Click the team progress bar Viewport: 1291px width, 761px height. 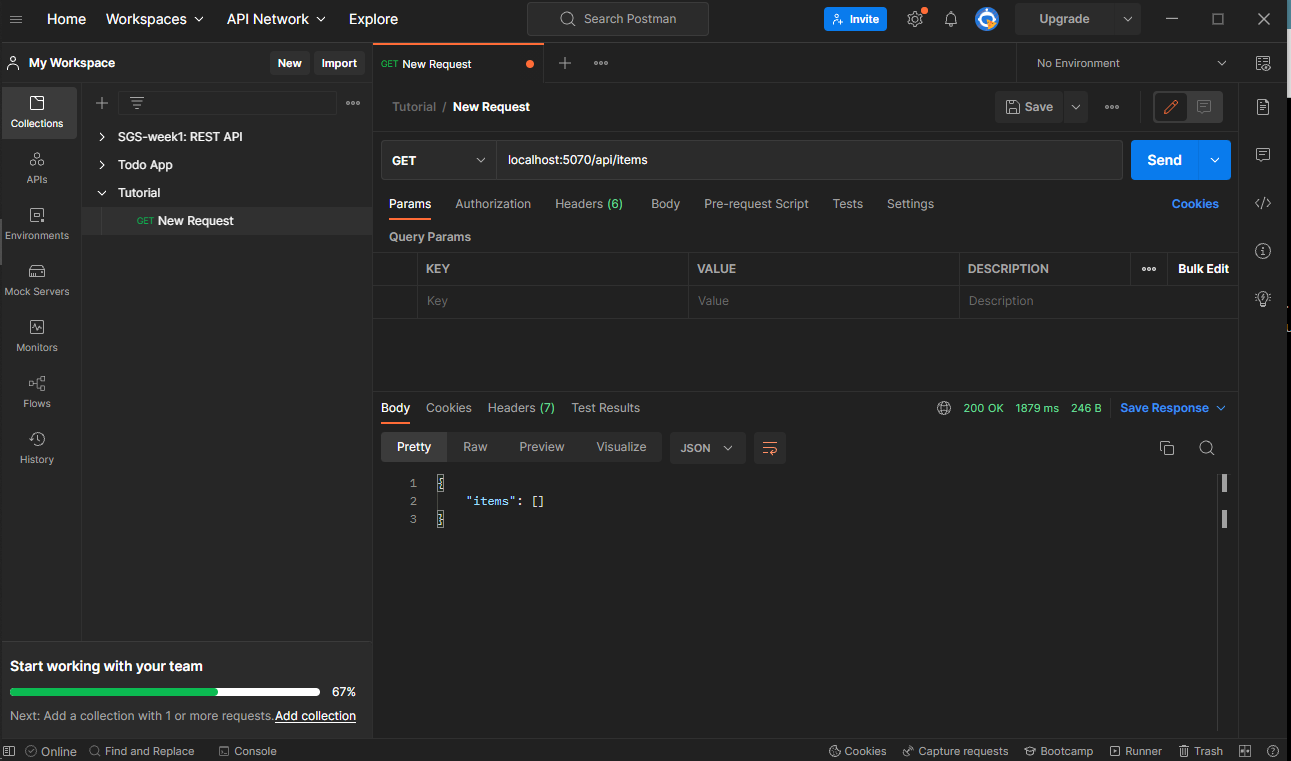coord(165,692)
